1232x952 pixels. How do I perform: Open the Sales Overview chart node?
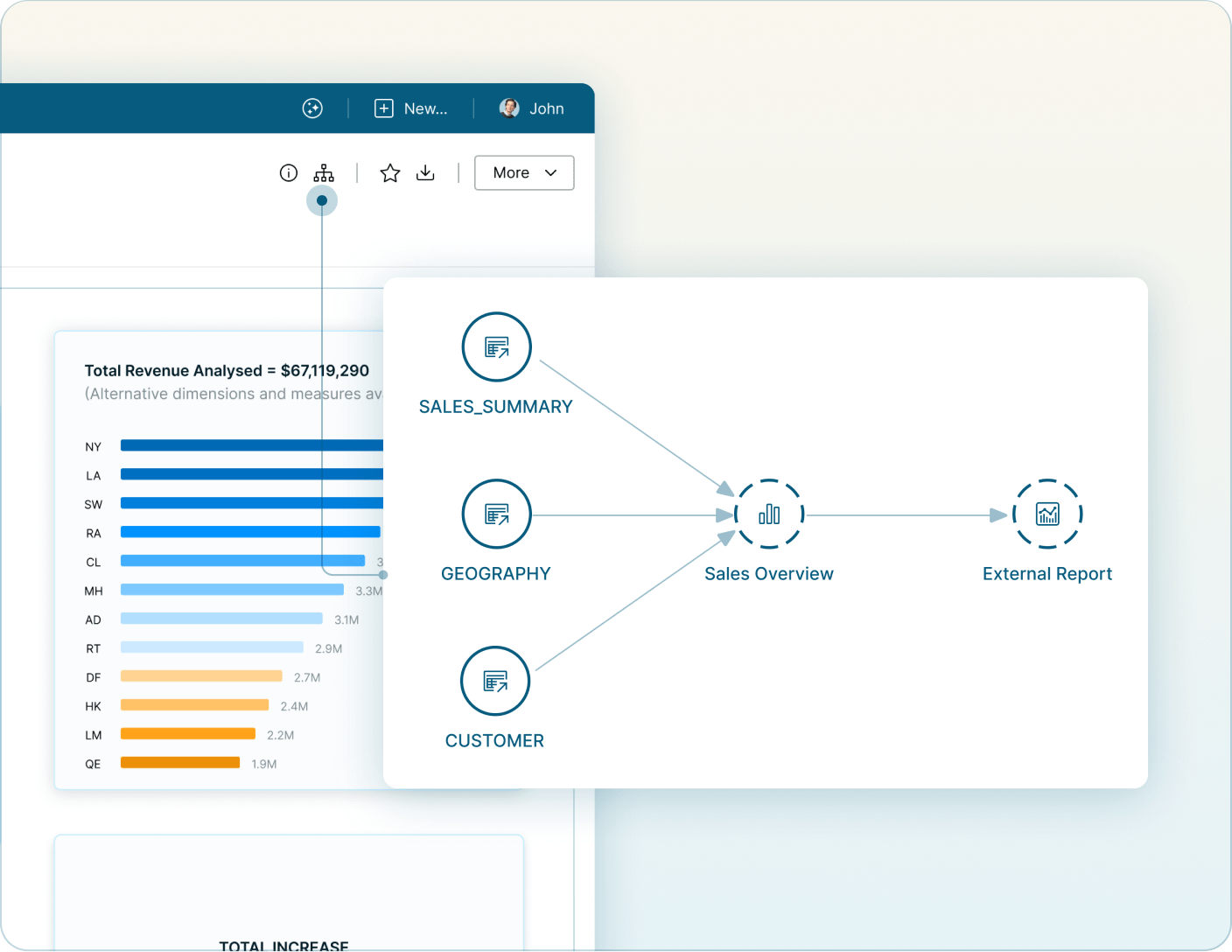click(x=769, y=514)
